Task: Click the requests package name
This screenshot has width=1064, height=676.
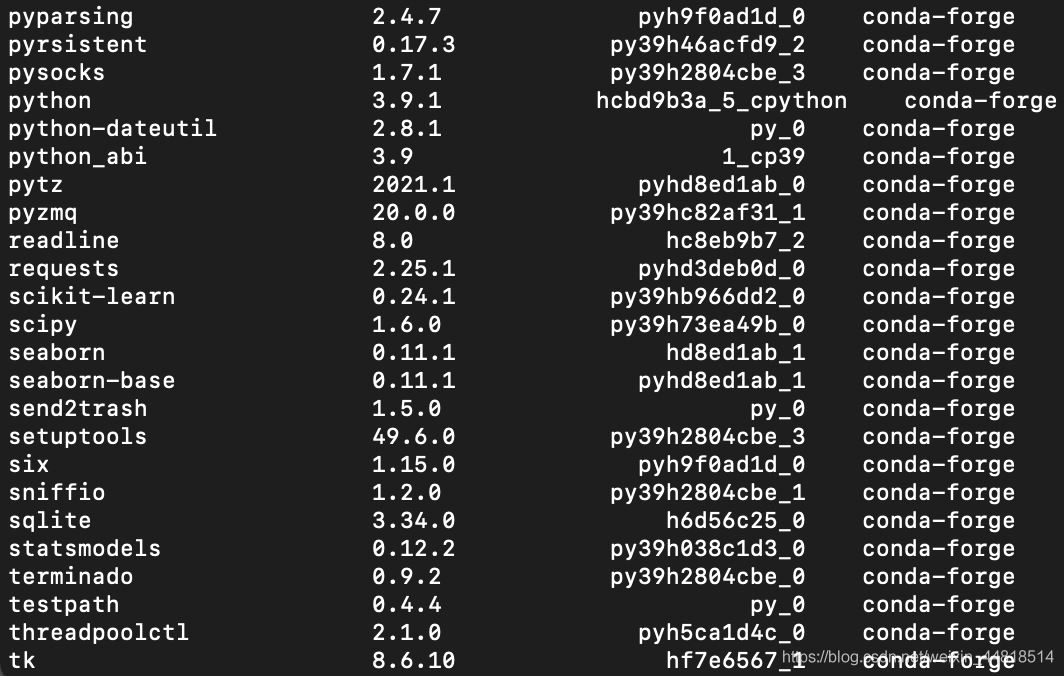Action: click(63, 269)
